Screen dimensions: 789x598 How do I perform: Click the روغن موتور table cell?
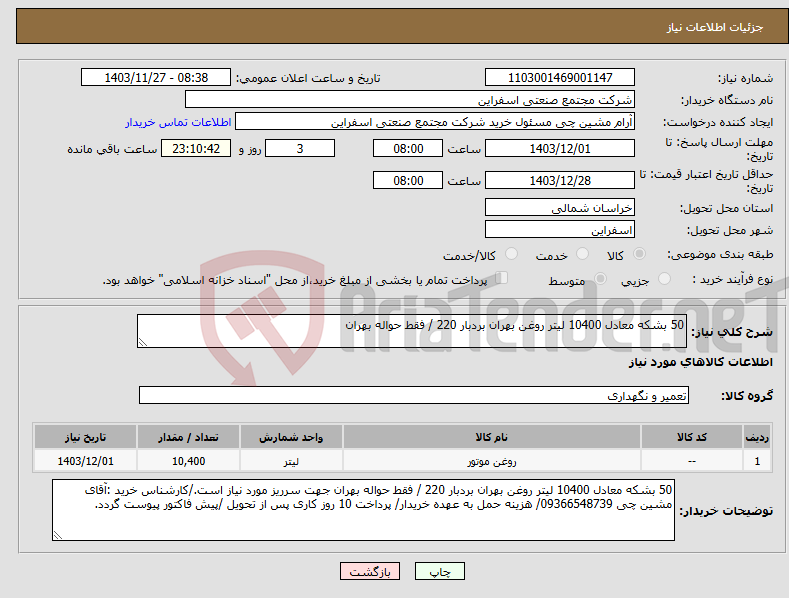coord(492,461)
